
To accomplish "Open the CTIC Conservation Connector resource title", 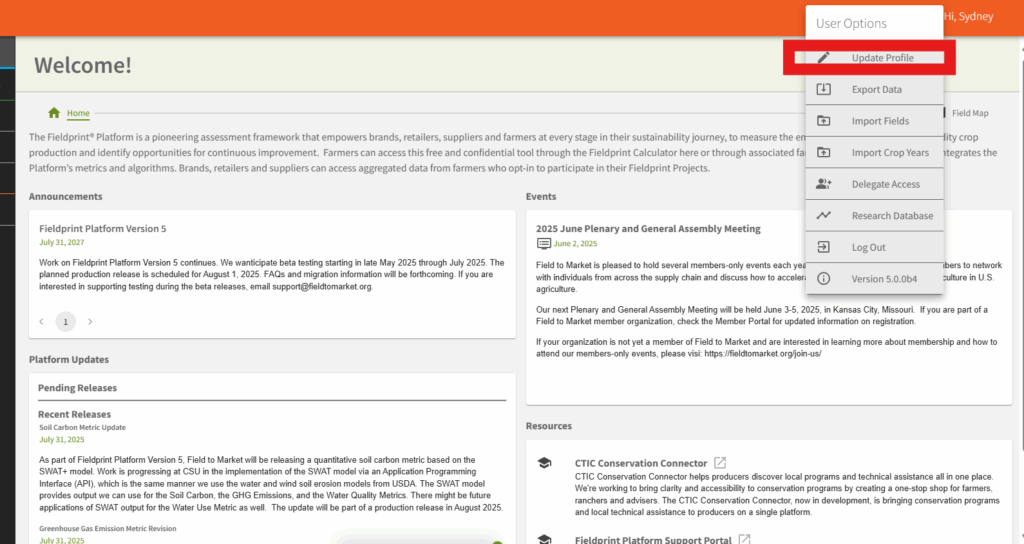I will (x=639, y=463).
